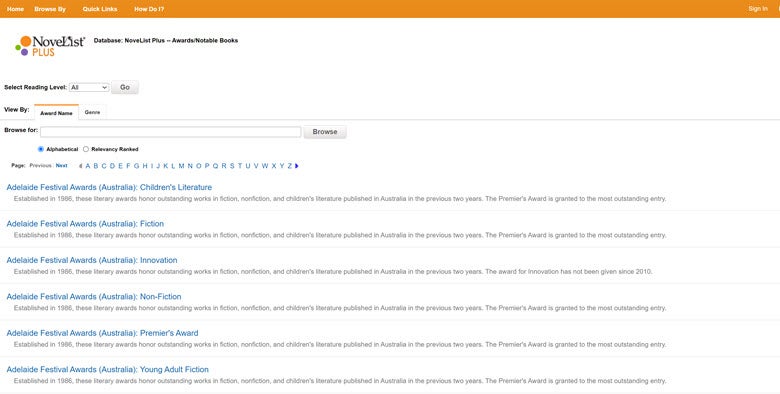Screen dimensions: 780x394
Task: Jump to awards starting with U
Action: [248, 166]
